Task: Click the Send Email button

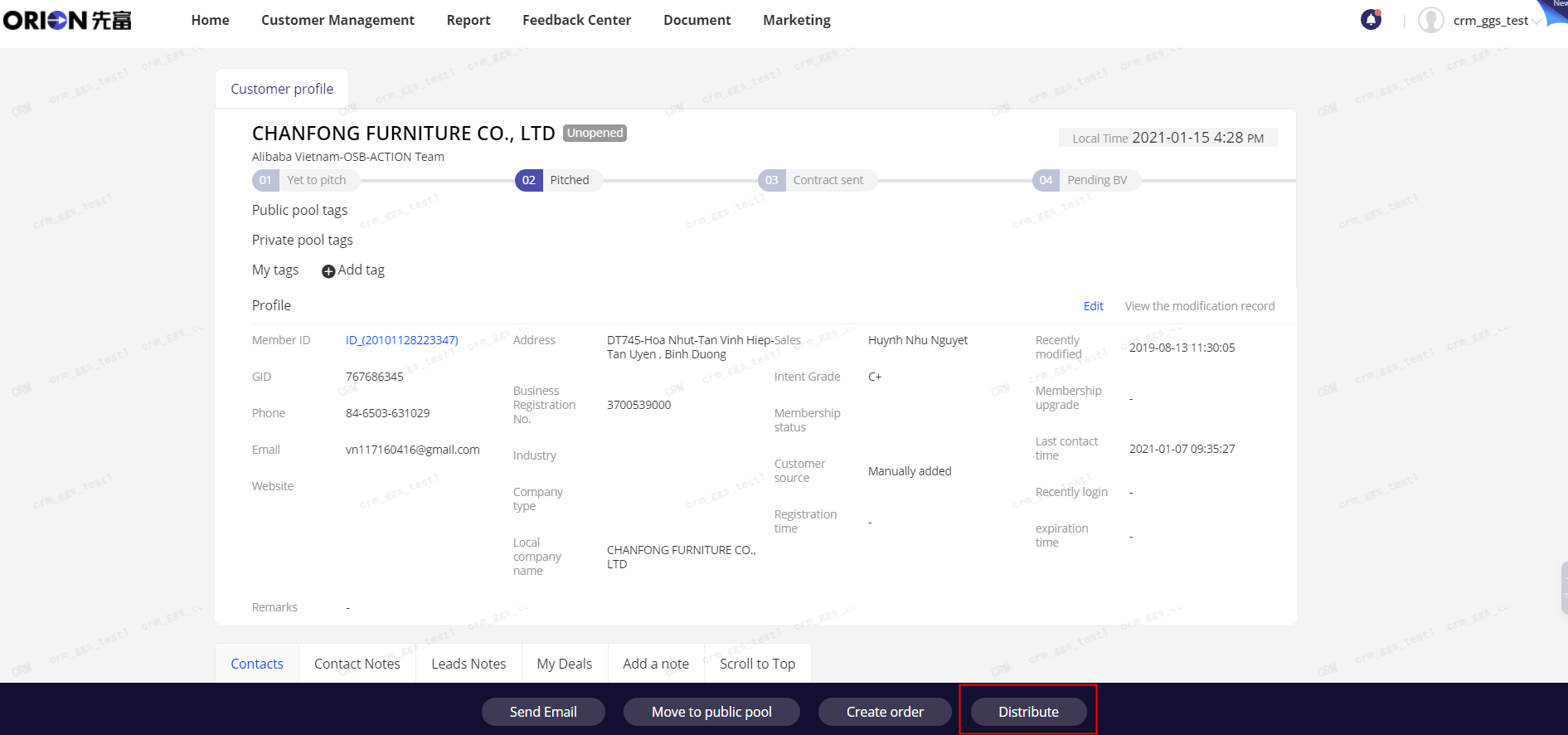Action: click(x=543, y=712)
